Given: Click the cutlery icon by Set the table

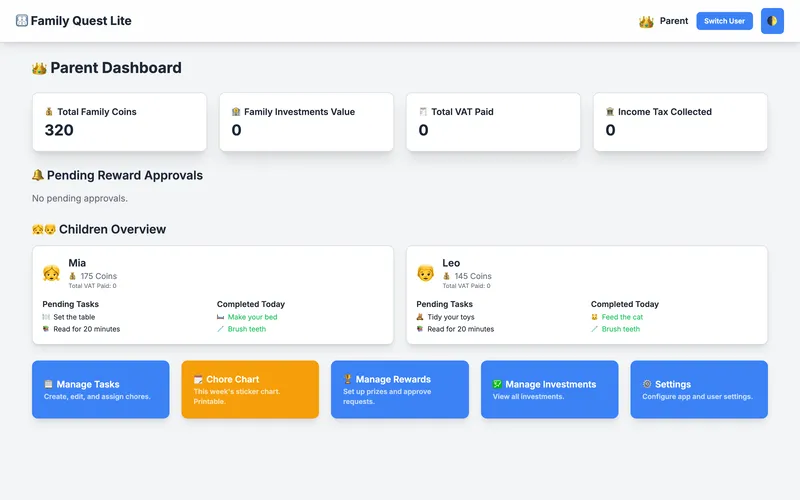Looking at the screenshot, I should point(46,317).
